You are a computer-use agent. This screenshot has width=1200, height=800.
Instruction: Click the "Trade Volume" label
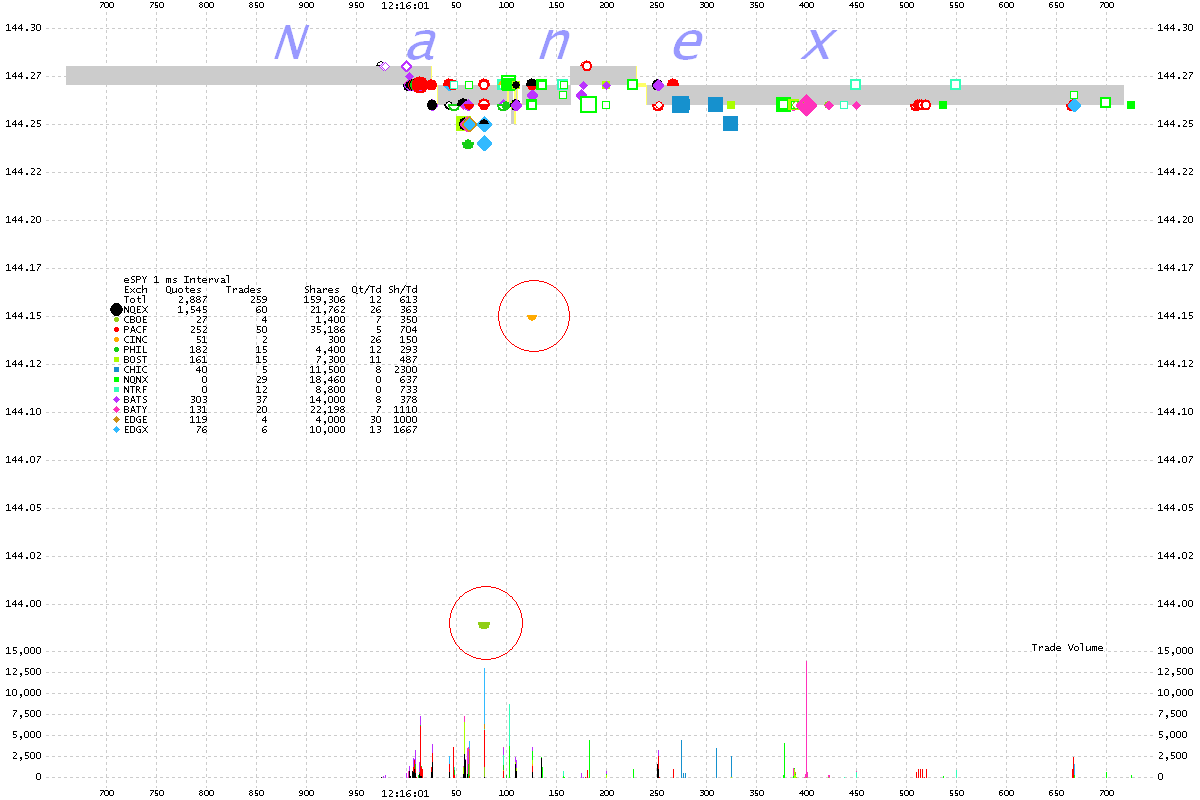[x=1068, y=648]
